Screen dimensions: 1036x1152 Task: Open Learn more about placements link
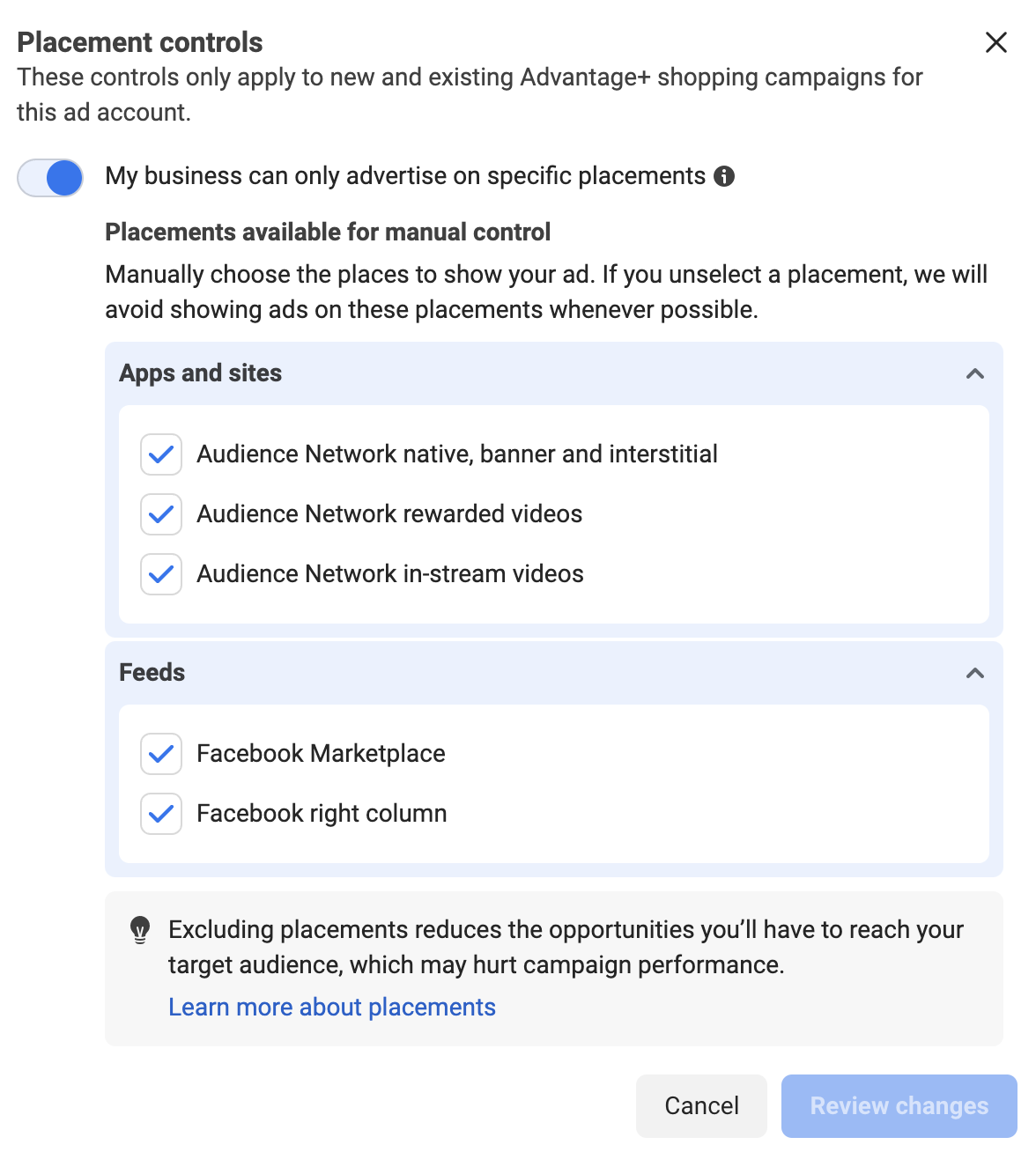click(332, 1007)
